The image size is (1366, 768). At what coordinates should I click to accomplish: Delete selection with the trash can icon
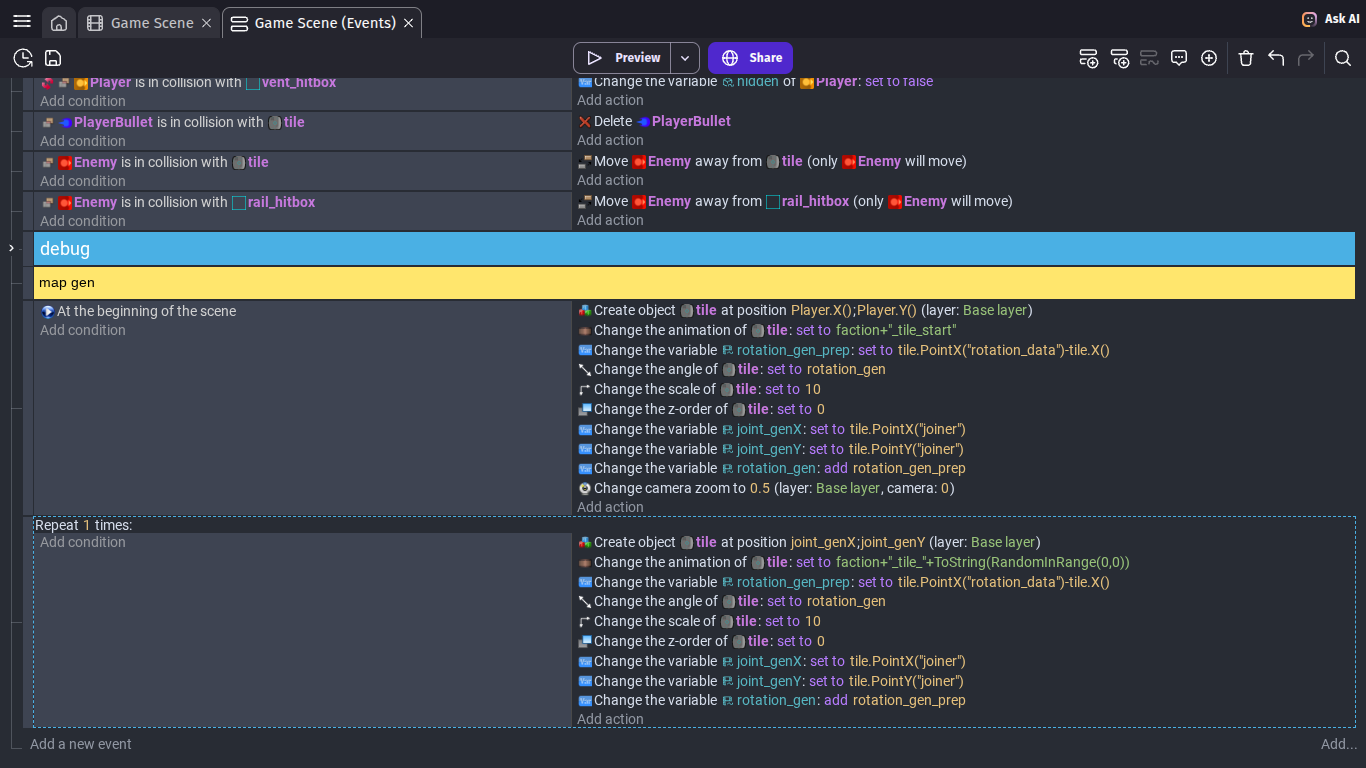point(1246,58)
